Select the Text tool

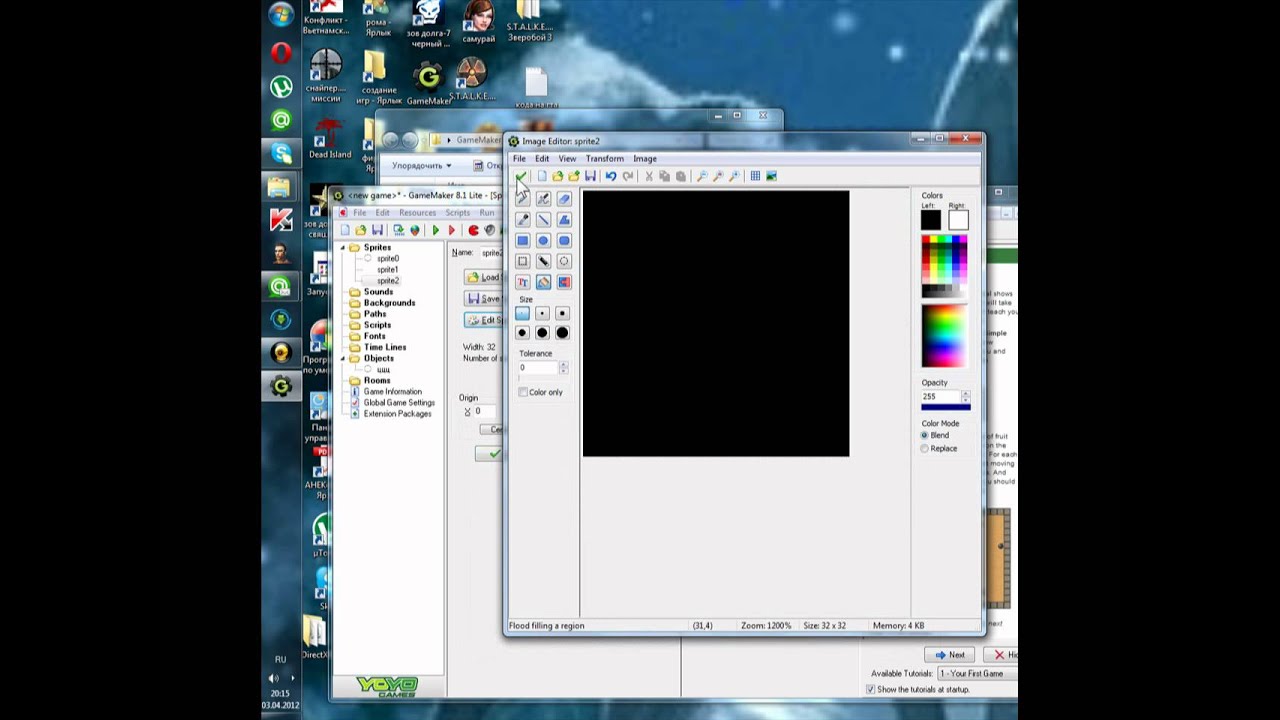(522, 283)
